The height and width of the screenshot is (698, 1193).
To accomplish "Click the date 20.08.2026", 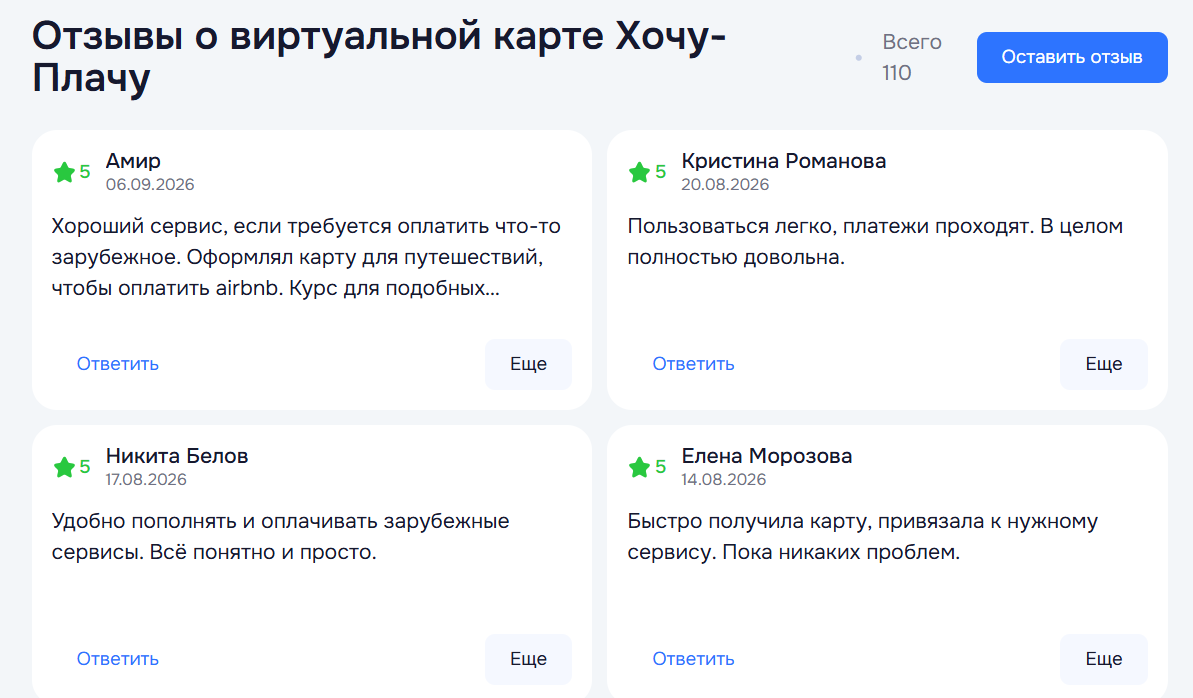I will click(x=725, y=184).
